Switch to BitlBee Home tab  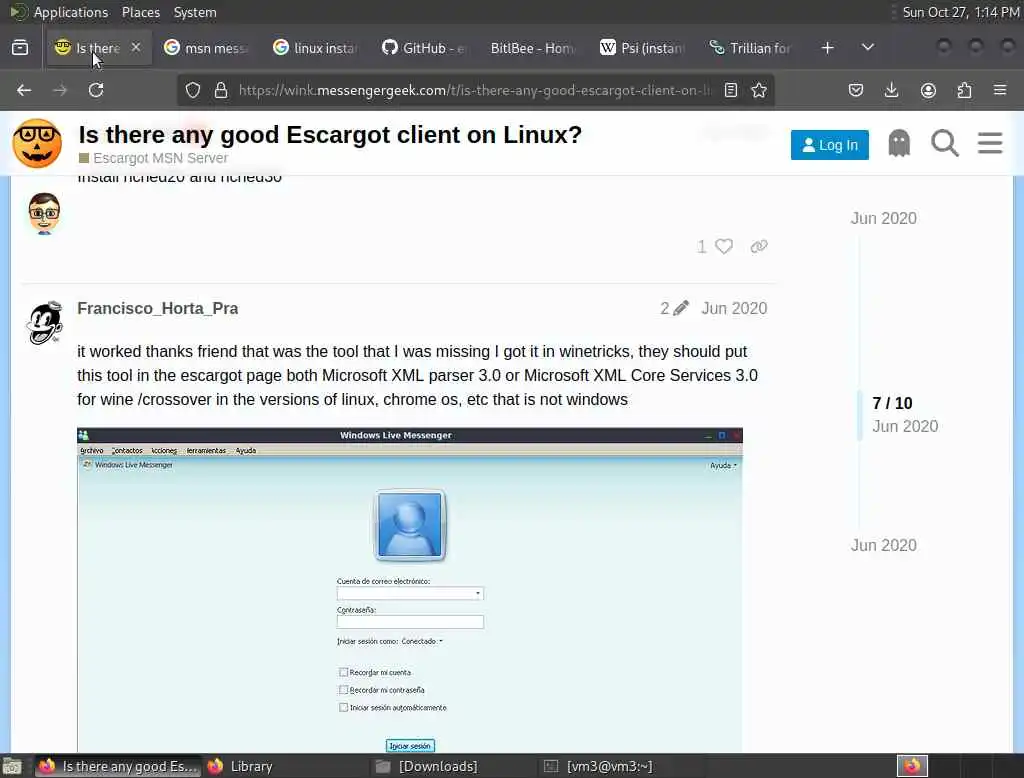coord(533,48)
